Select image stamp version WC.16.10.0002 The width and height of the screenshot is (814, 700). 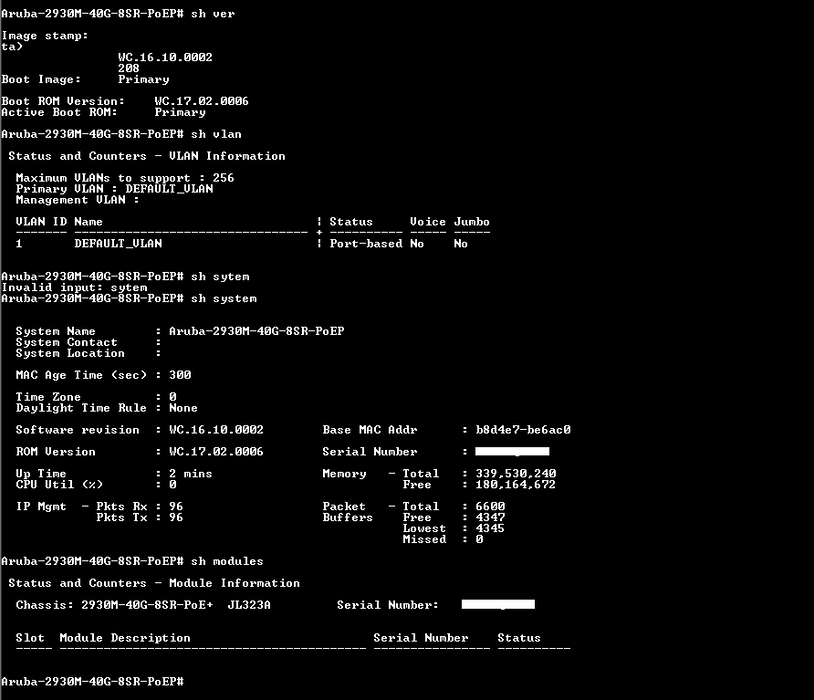coord(165,58)
